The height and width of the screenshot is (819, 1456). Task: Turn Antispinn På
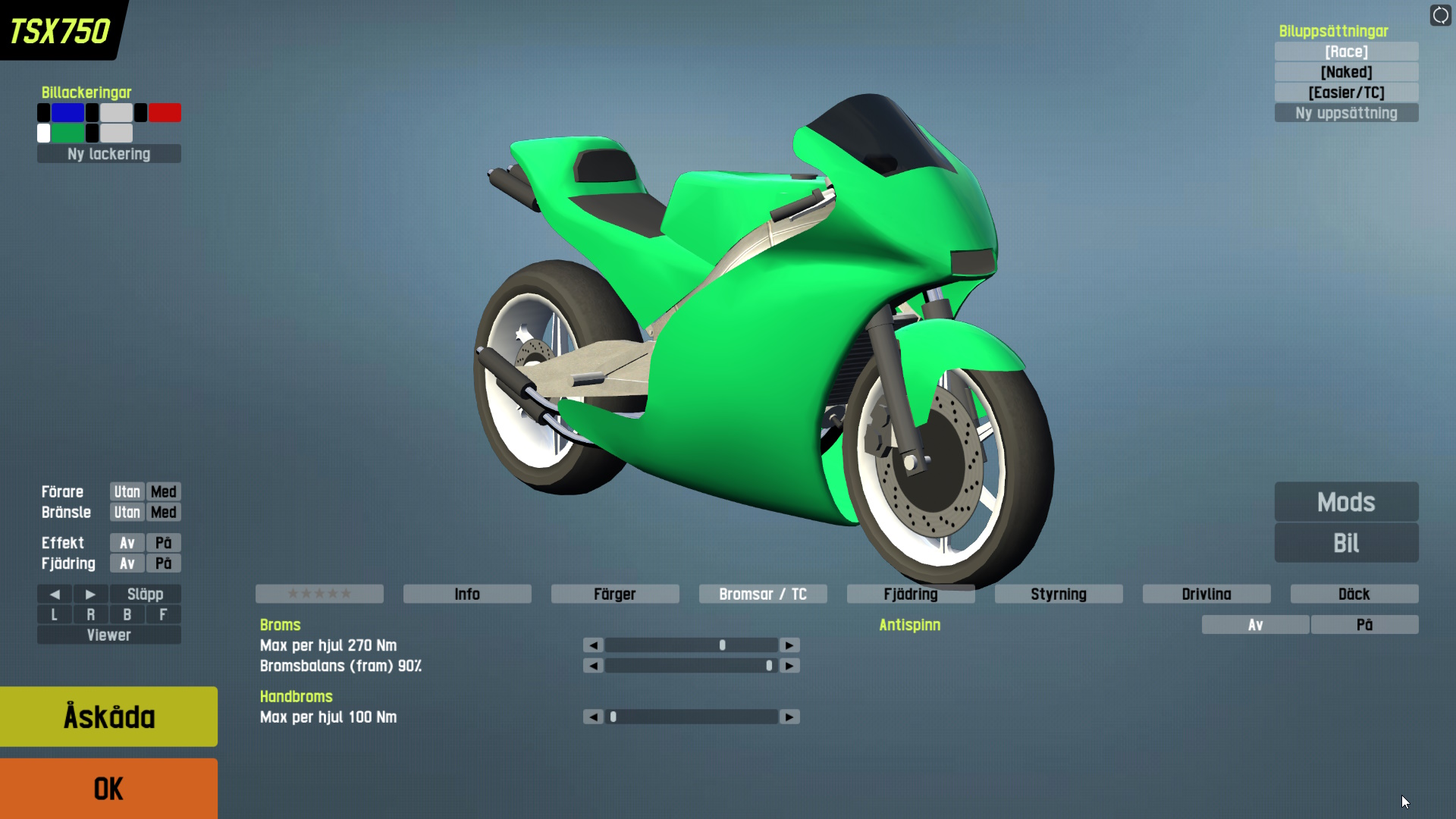pyautogui.click(x=1364, y=625)
